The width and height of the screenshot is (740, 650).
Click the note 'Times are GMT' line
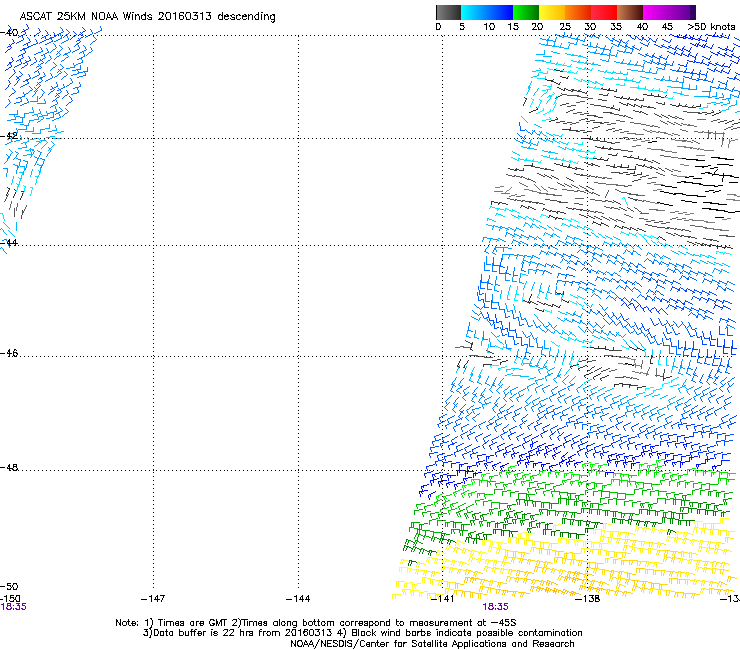point(316,623)
